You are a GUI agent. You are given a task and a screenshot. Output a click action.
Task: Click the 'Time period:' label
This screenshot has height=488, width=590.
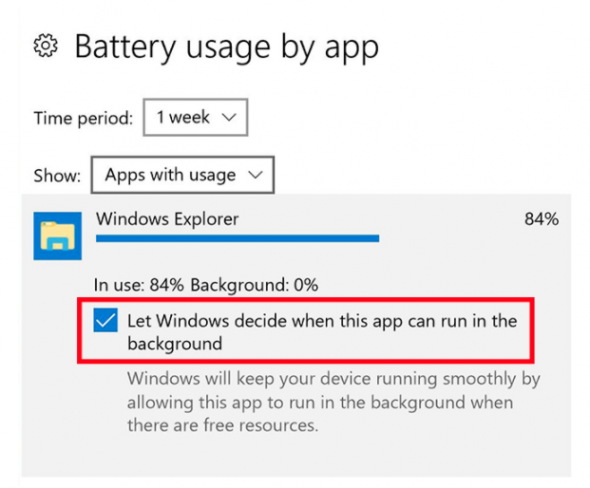pyautogui.click(x=84, y=118)
